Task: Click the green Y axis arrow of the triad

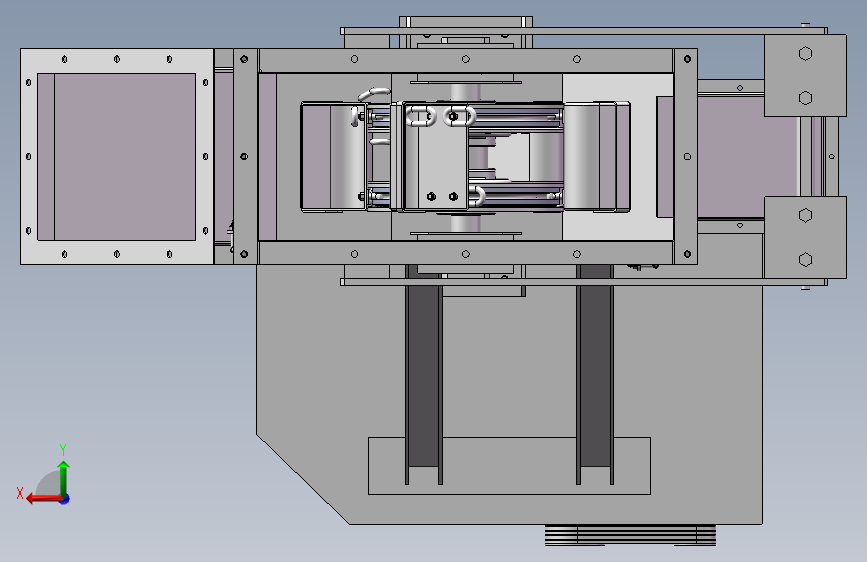Action: (x=64, y=478)
